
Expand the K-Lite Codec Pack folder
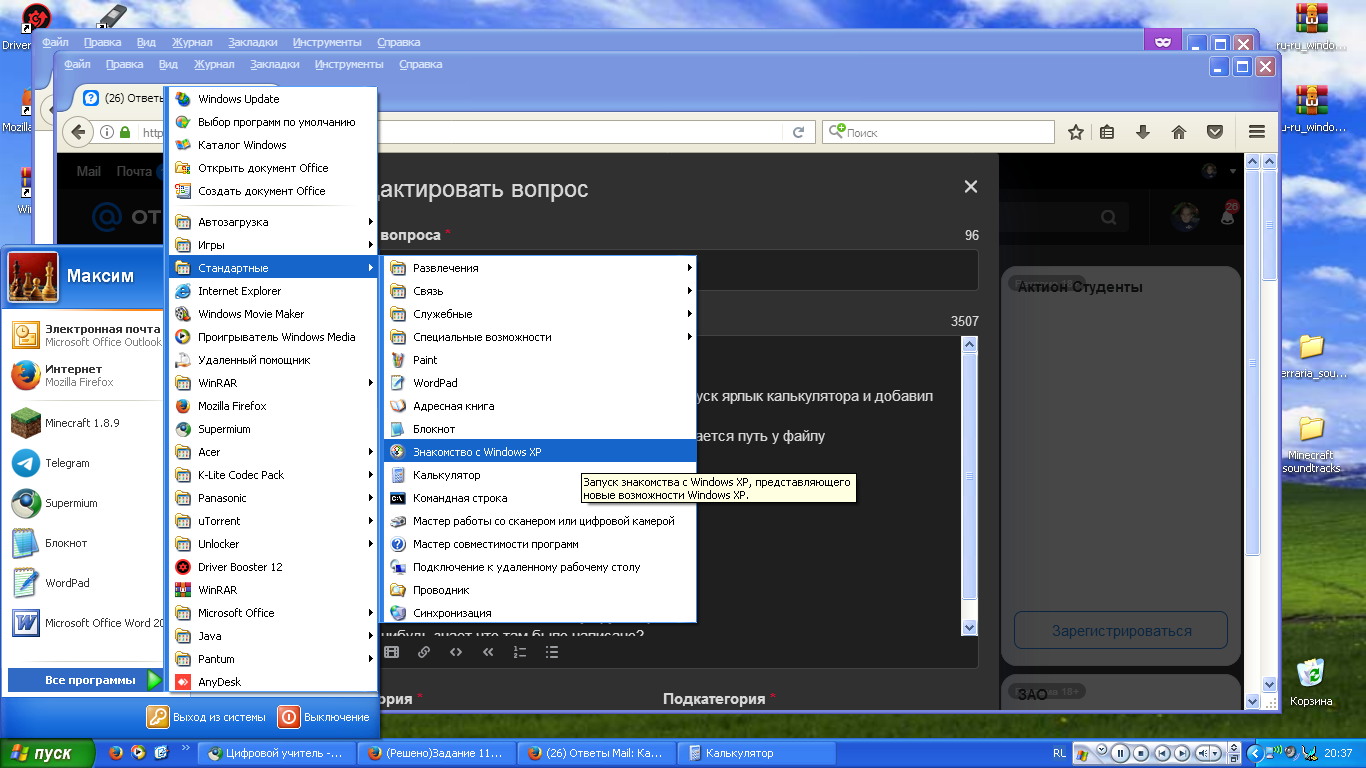tap(274, 475)
